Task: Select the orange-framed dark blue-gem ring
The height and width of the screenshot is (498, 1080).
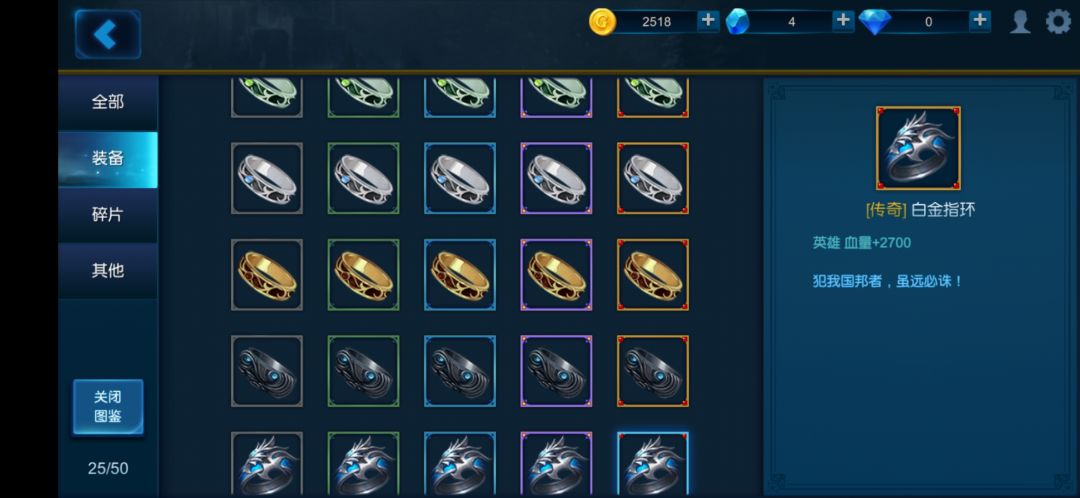Action: 652,371
